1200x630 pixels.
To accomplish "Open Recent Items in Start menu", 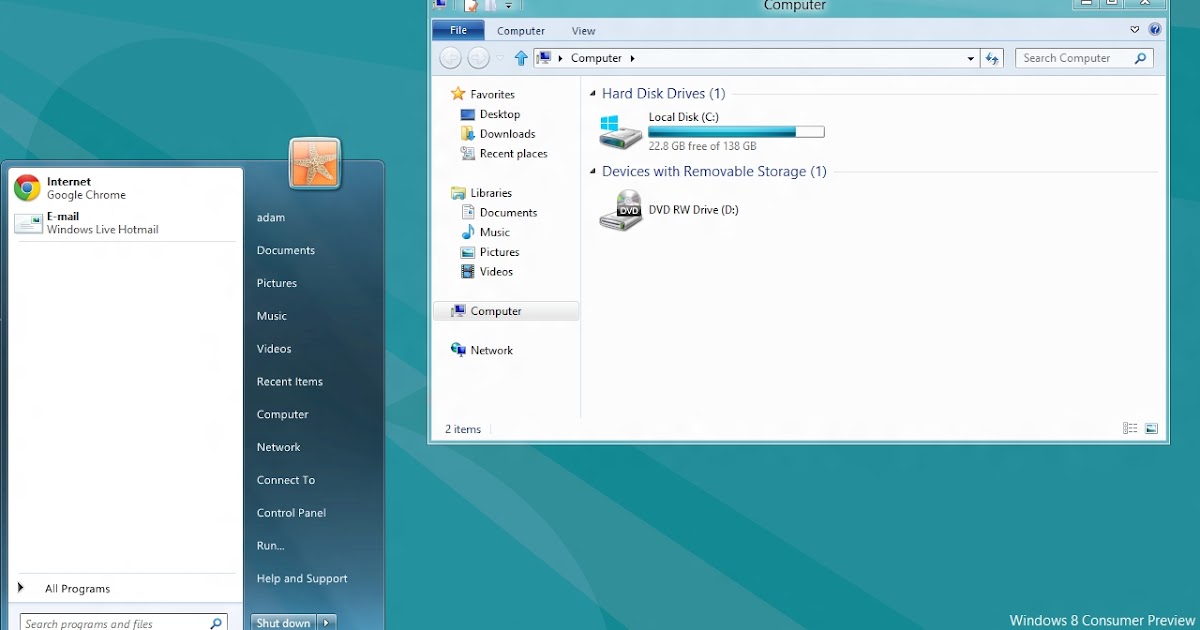I will [x=290, y=382].
